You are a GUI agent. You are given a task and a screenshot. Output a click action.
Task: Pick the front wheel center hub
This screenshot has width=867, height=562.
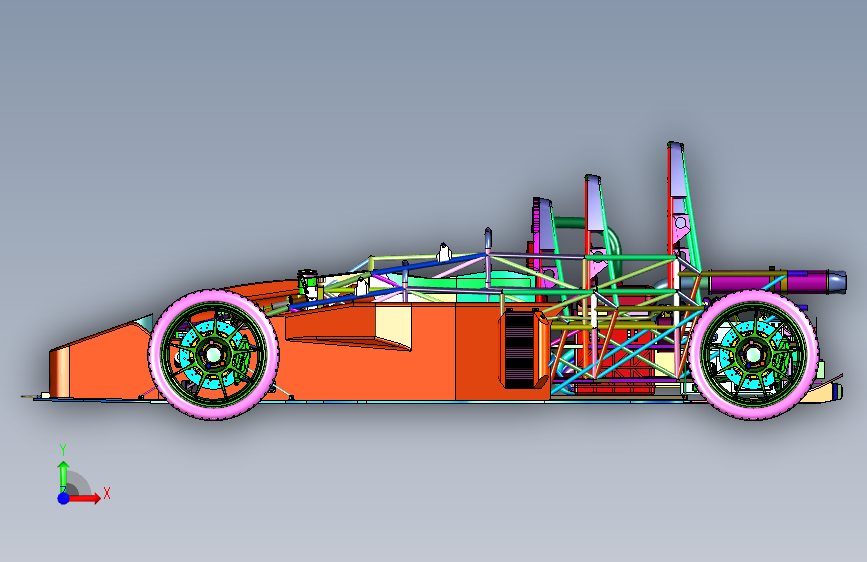[x=212, y=355]
